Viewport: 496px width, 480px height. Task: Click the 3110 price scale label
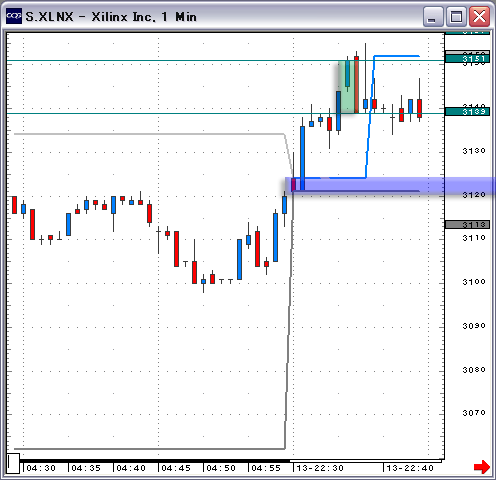coord(474,238)
